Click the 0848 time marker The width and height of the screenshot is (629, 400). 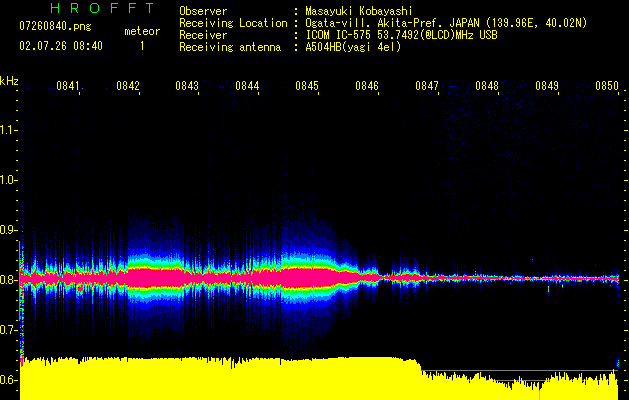pos(487,86)
